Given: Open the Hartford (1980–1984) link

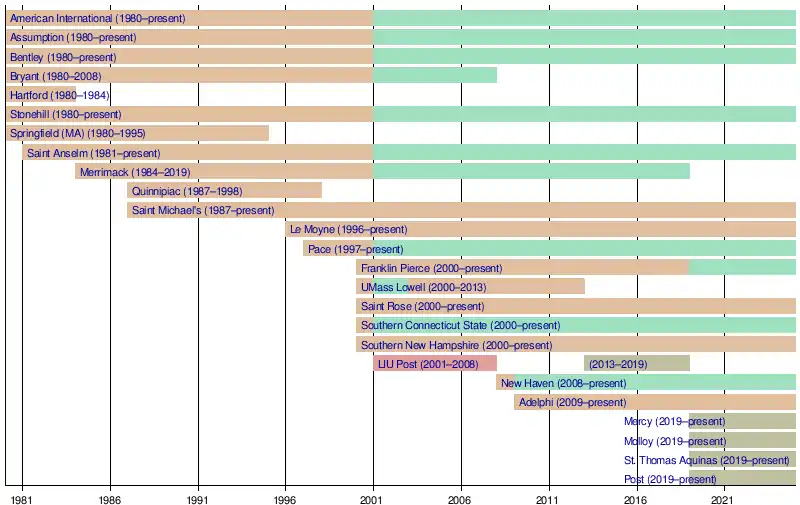Looking at the screenshot, I should click(57, 95).
